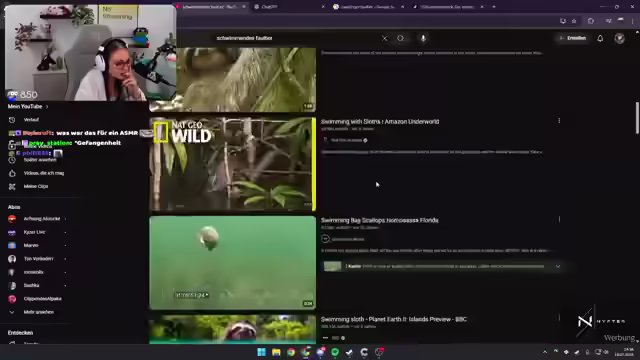Click the top sloth video thumbnail
Viewport: 640px width, 360px height.
coord(246,80)
